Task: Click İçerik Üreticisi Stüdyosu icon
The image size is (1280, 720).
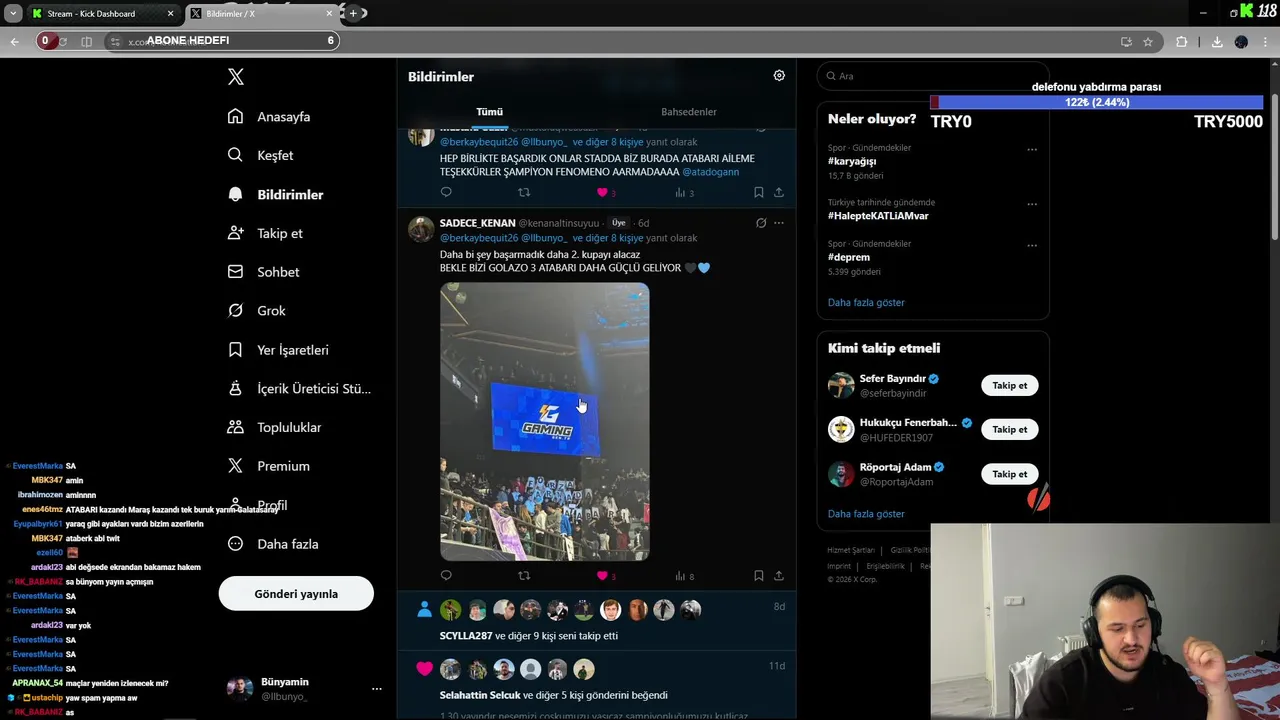Action: click(236, 388)
